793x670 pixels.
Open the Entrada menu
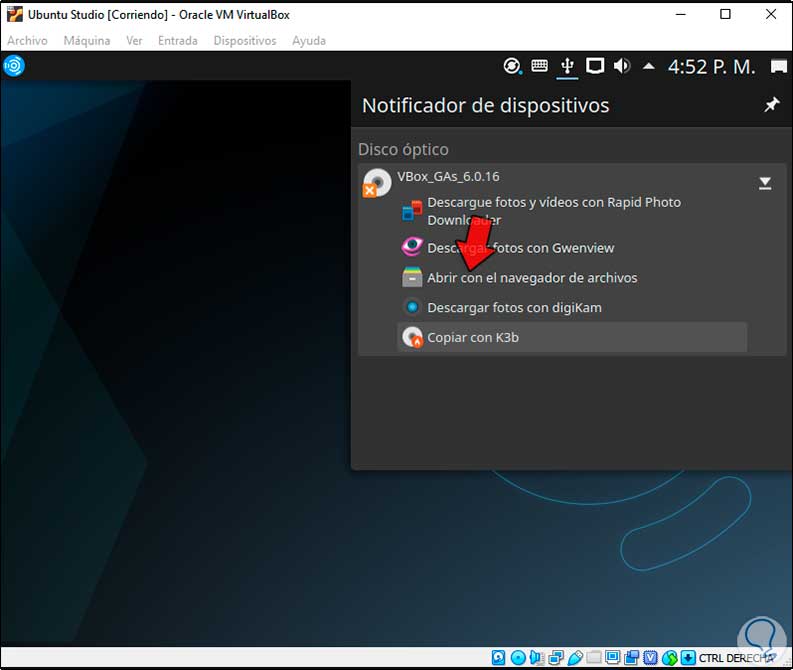point(178,40)
